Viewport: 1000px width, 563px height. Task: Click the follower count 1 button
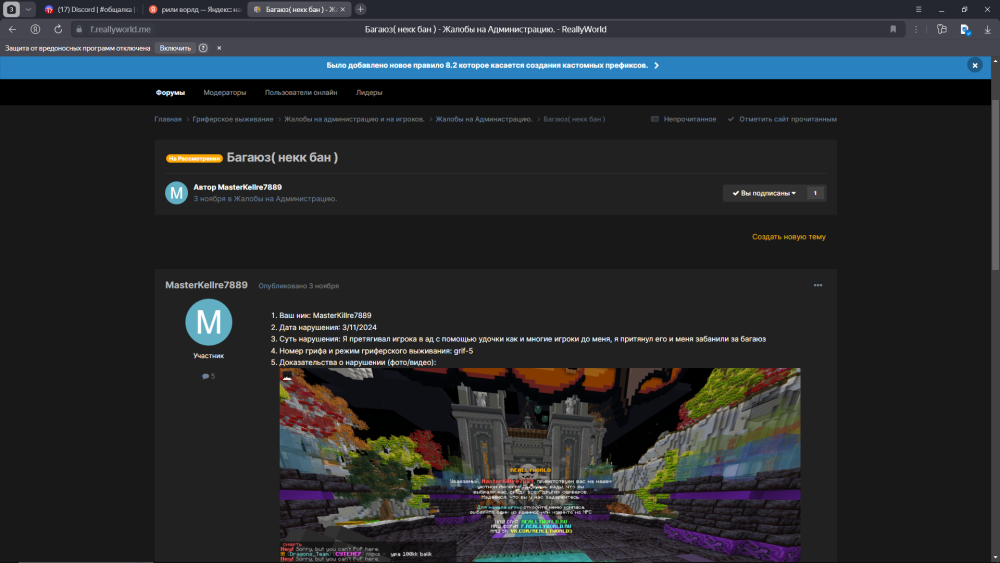816,193
